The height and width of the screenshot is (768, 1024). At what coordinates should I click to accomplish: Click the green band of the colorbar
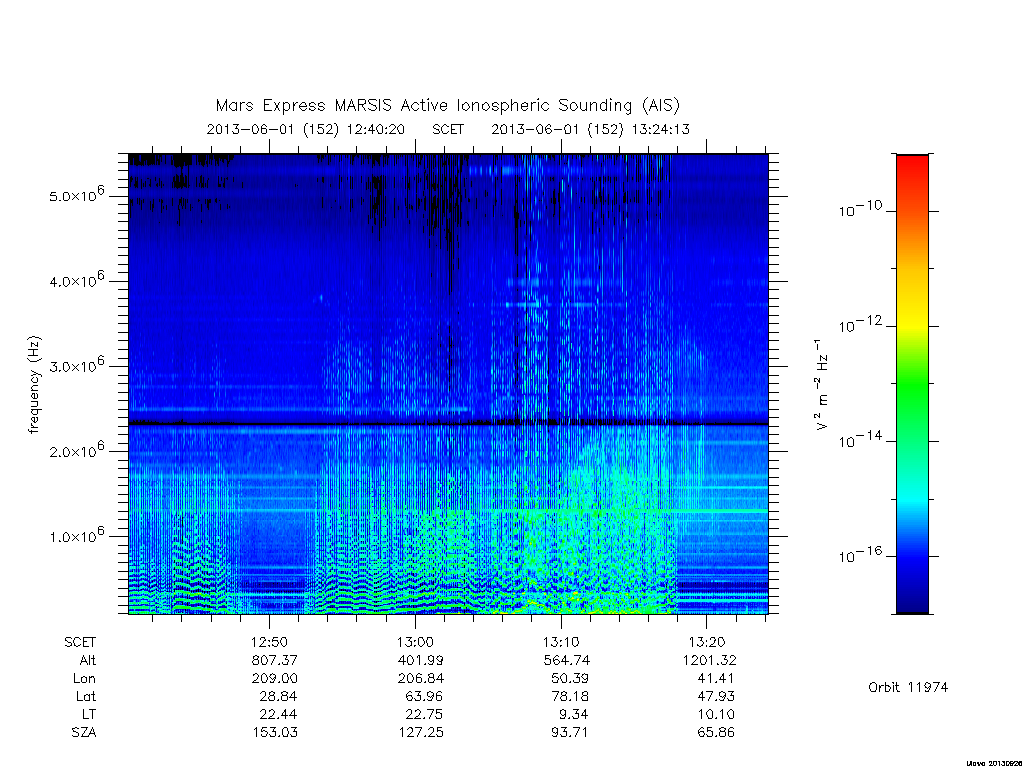(912, 385)
